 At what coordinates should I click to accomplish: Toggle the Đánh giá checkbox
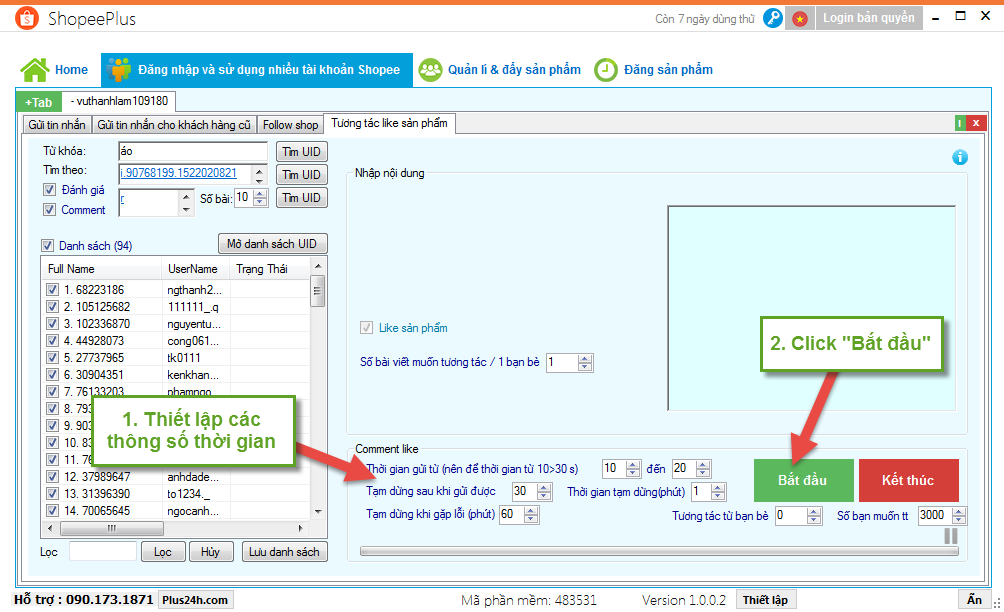pos(49,190)
